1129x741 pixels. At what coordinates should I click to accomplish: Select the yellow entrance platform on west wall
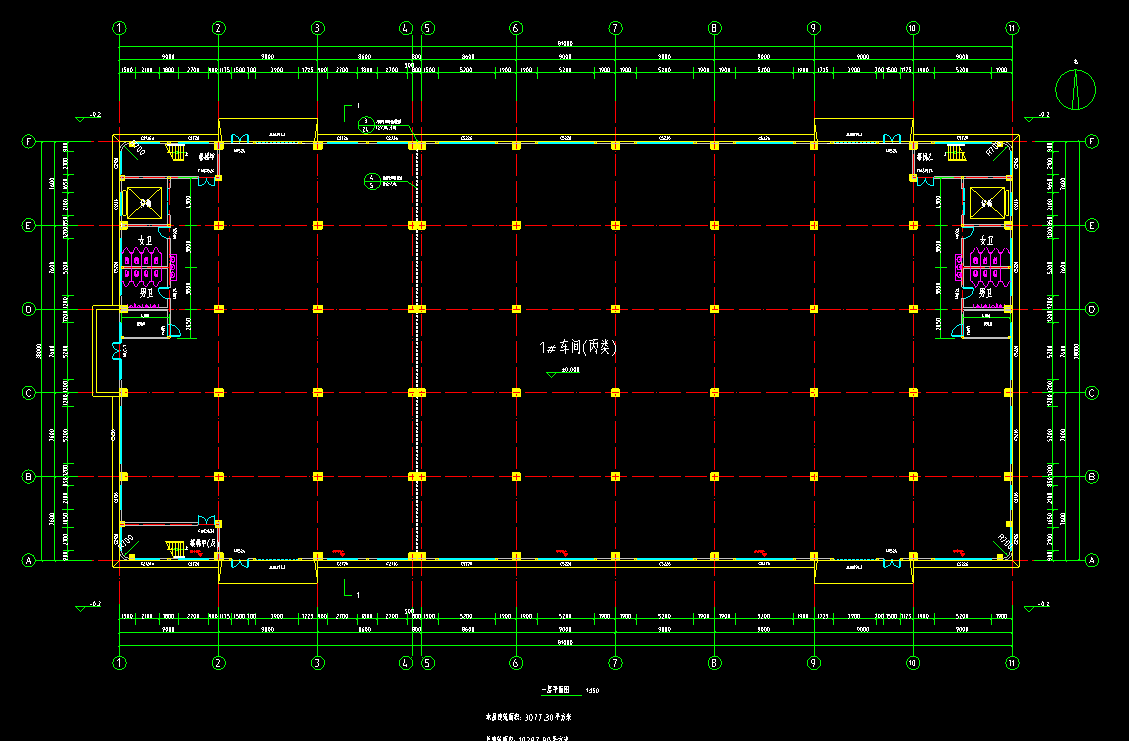click(x=105, y=350)
